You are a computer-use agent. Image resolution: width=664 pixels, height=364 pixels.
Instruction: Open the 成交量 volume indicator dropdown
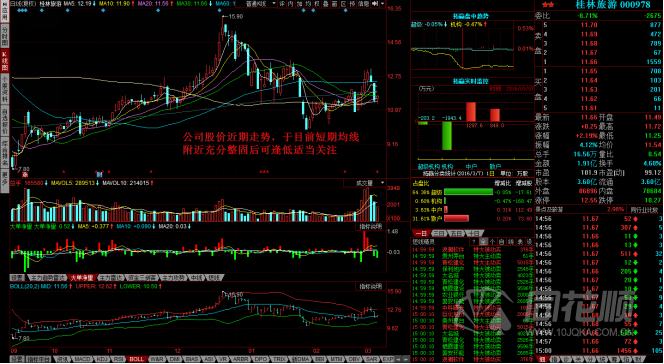coord(365,183)
